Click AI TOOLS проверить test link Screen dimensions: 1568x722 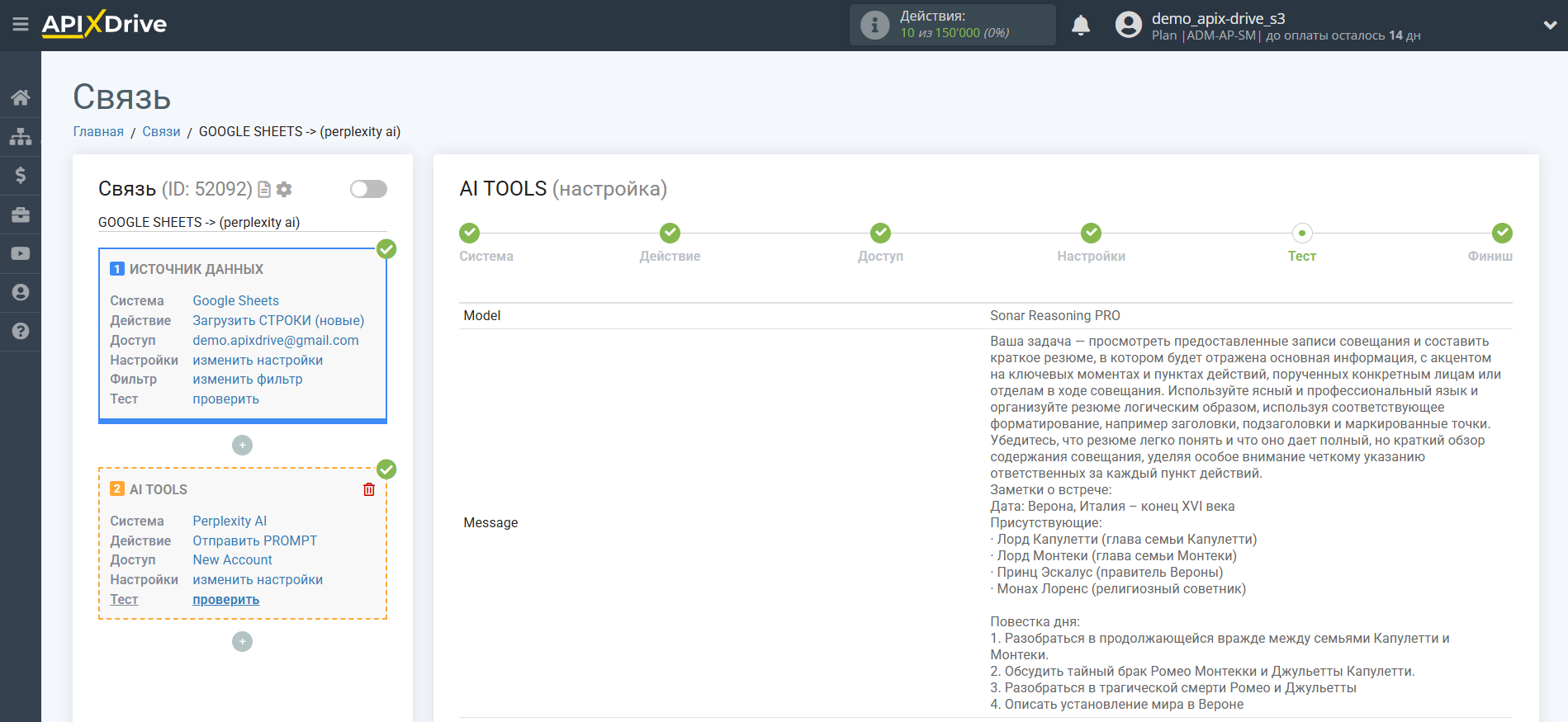point(225,600)
